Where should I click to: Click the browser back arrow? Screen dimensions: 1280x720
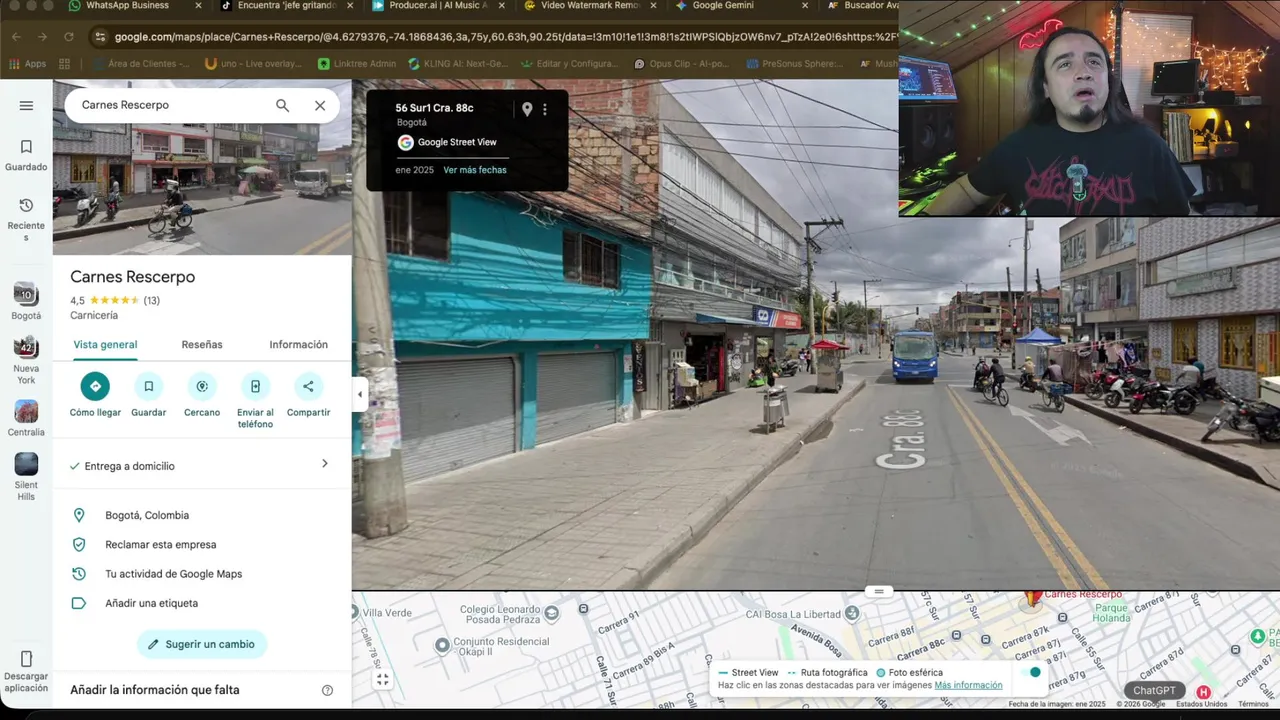(x=16, y=37)
